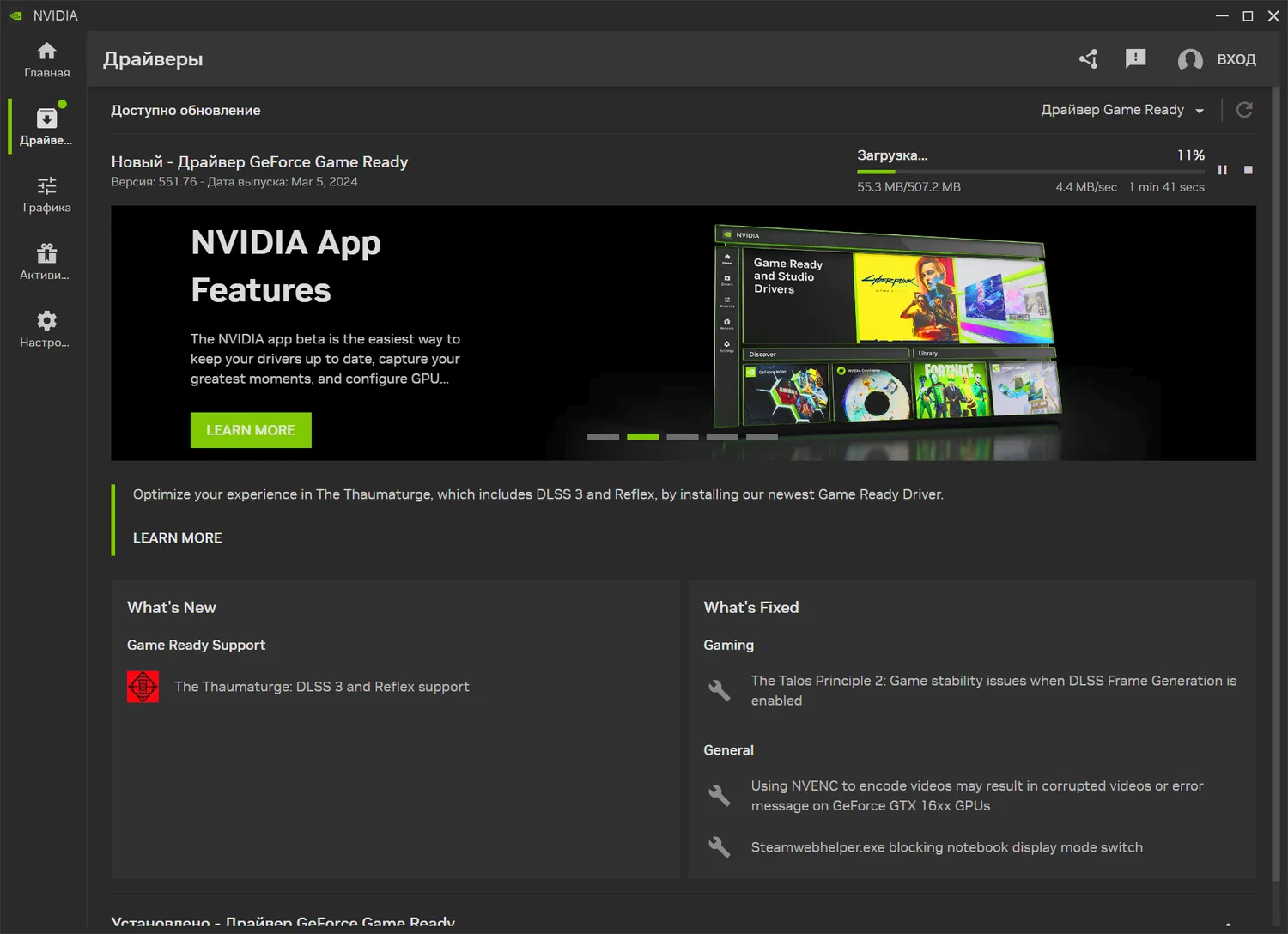This screenshot has height=934, width=1288.
Task: Refresh driver updates with circular arrow
Action: [x=1244, y=110]
